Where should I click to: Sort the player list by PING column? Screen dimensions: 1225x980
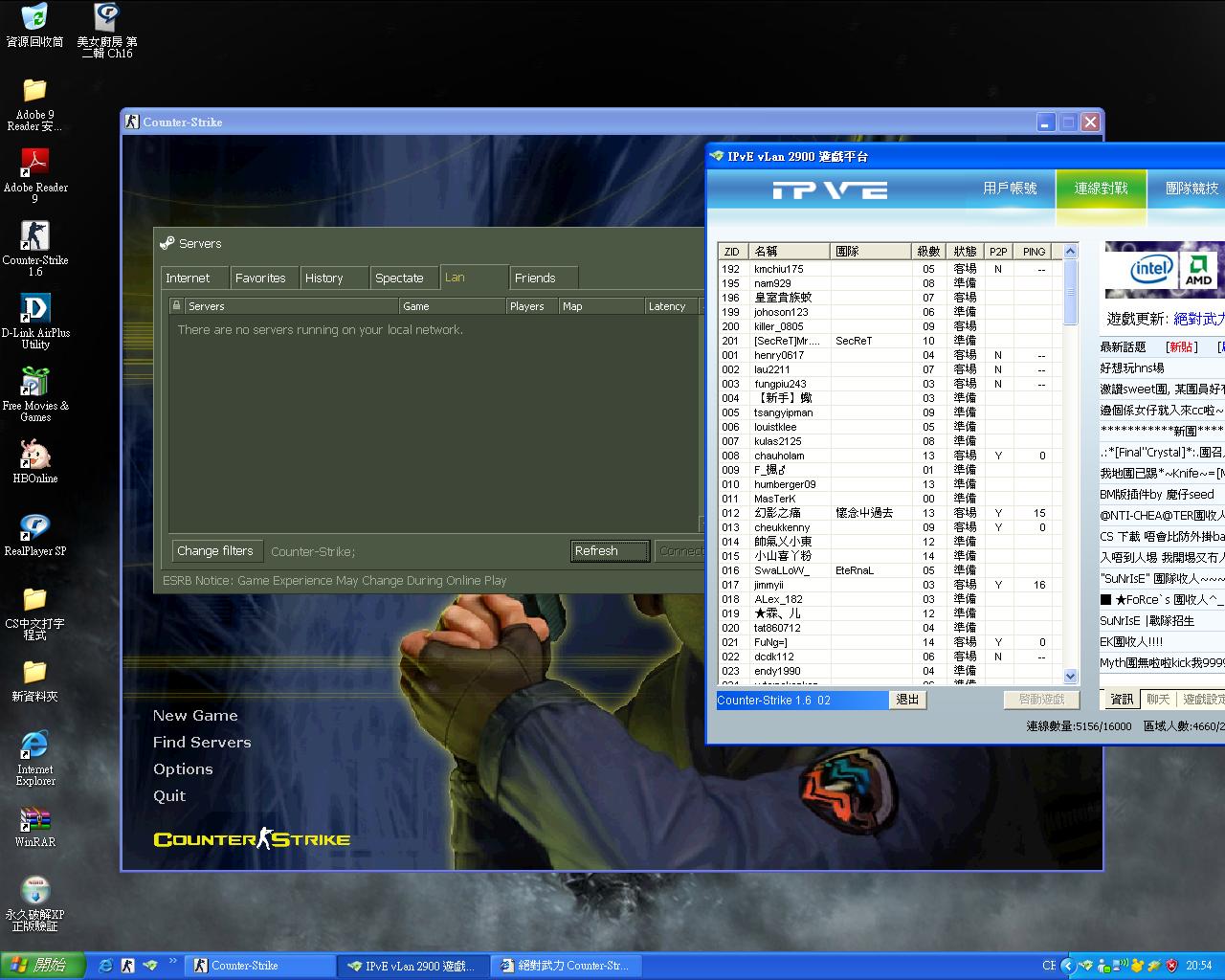1034,252
